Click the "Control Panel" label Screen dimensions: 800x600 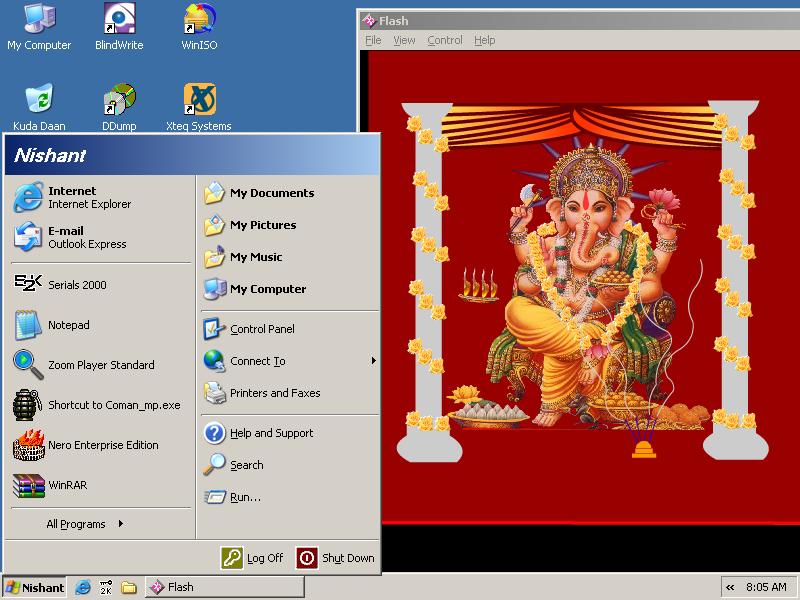[x=262, y=329]
